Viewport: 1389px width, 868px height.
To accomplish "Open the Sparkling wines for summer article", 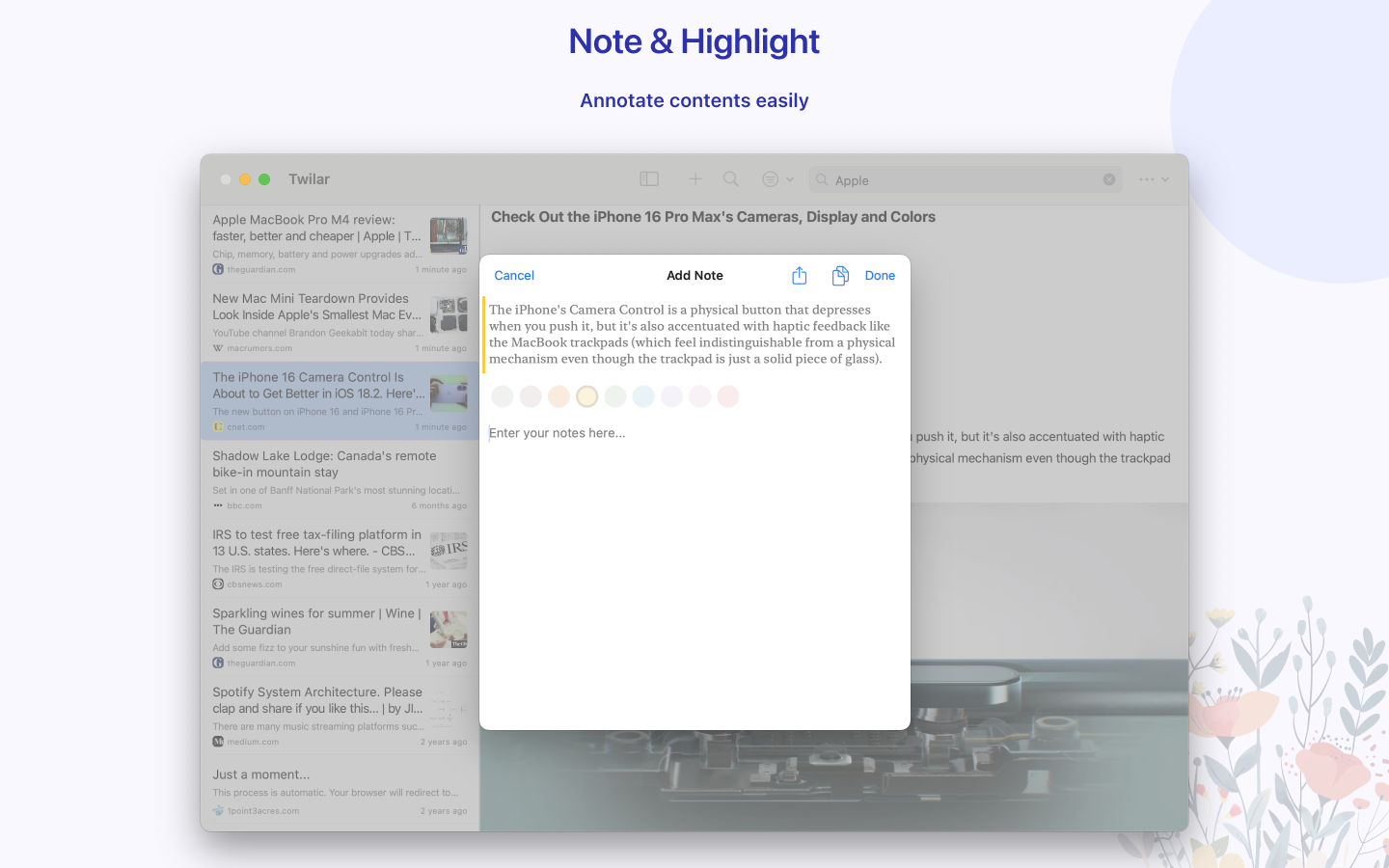I will click(340, 638).
